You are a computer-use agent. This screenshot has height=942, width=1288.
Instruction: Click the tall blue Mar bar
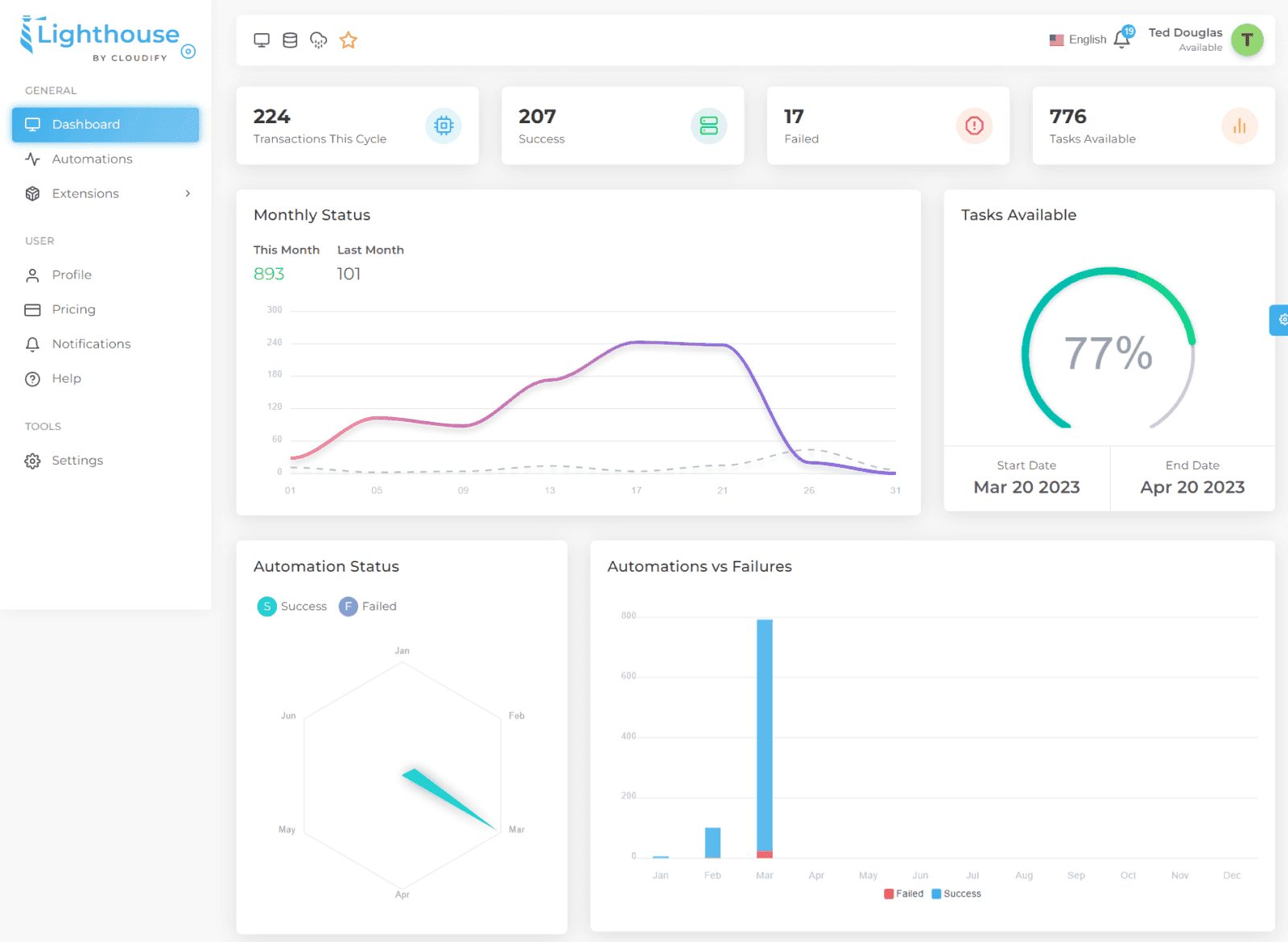tap(765, 735)
